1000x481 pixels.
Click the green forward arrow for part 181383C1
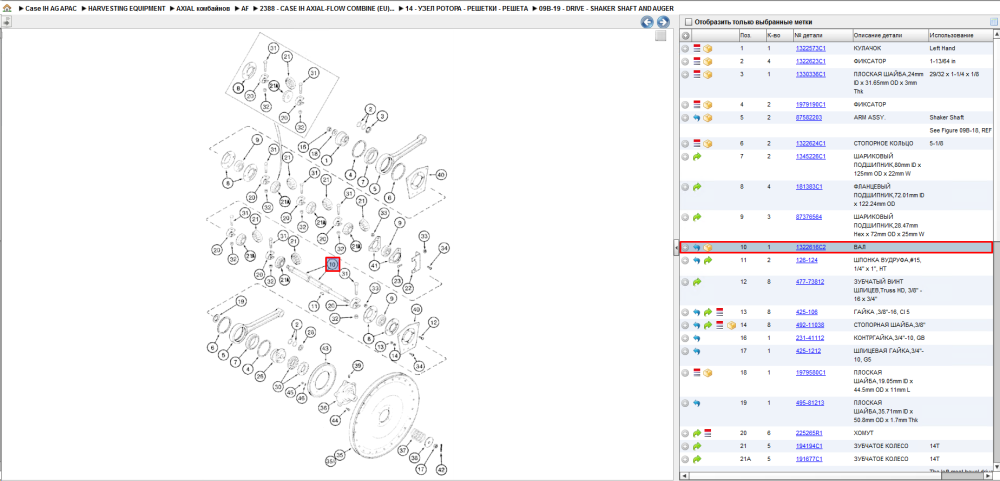[697, 187]
